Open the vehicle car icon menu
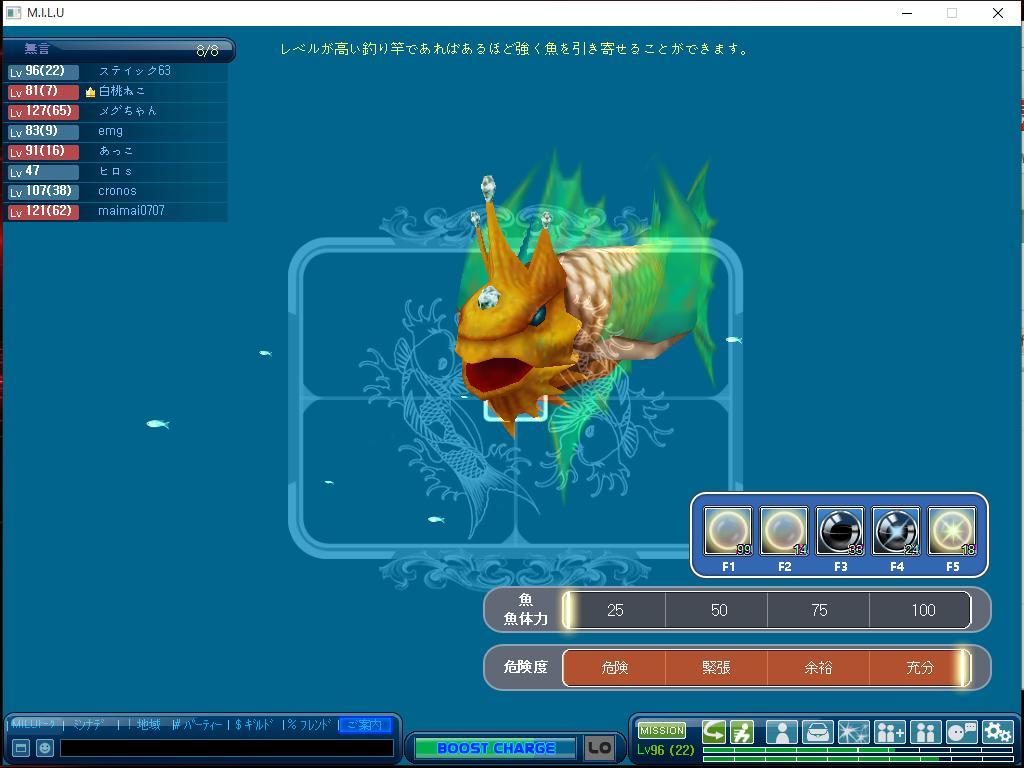1024x768 pixels. tap(817, 733)
